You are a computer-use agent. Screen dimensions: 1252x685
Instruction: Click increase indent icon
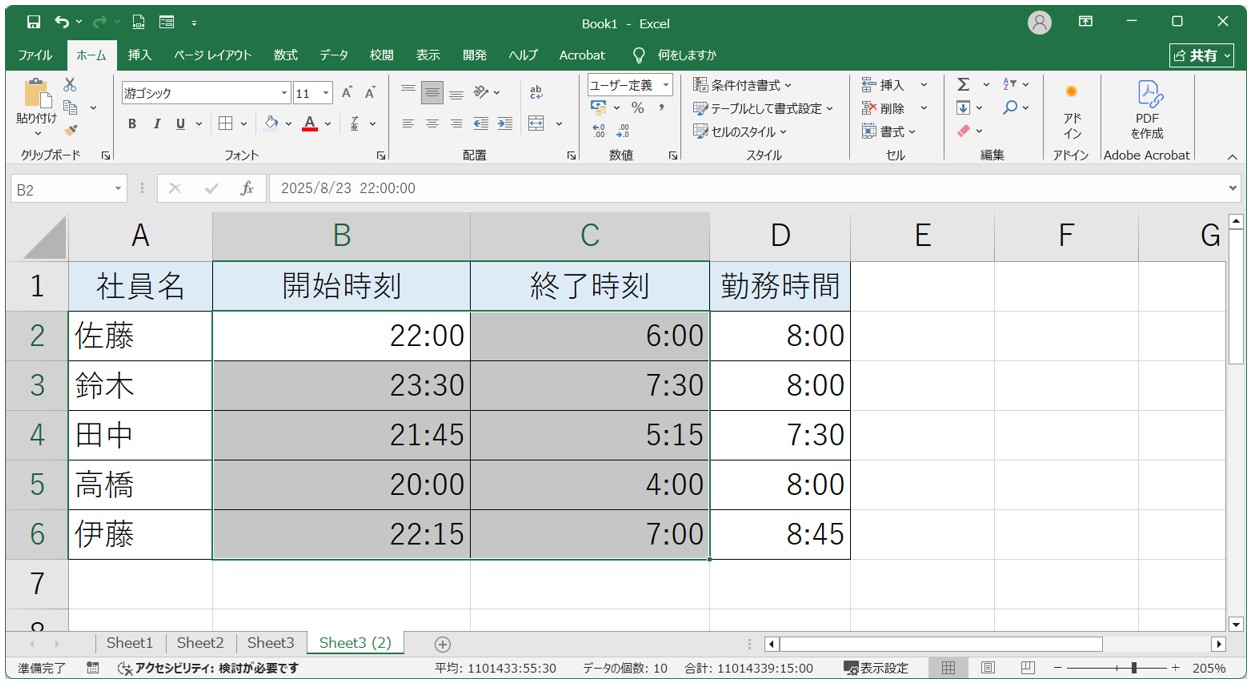click(x=505, y=124)
